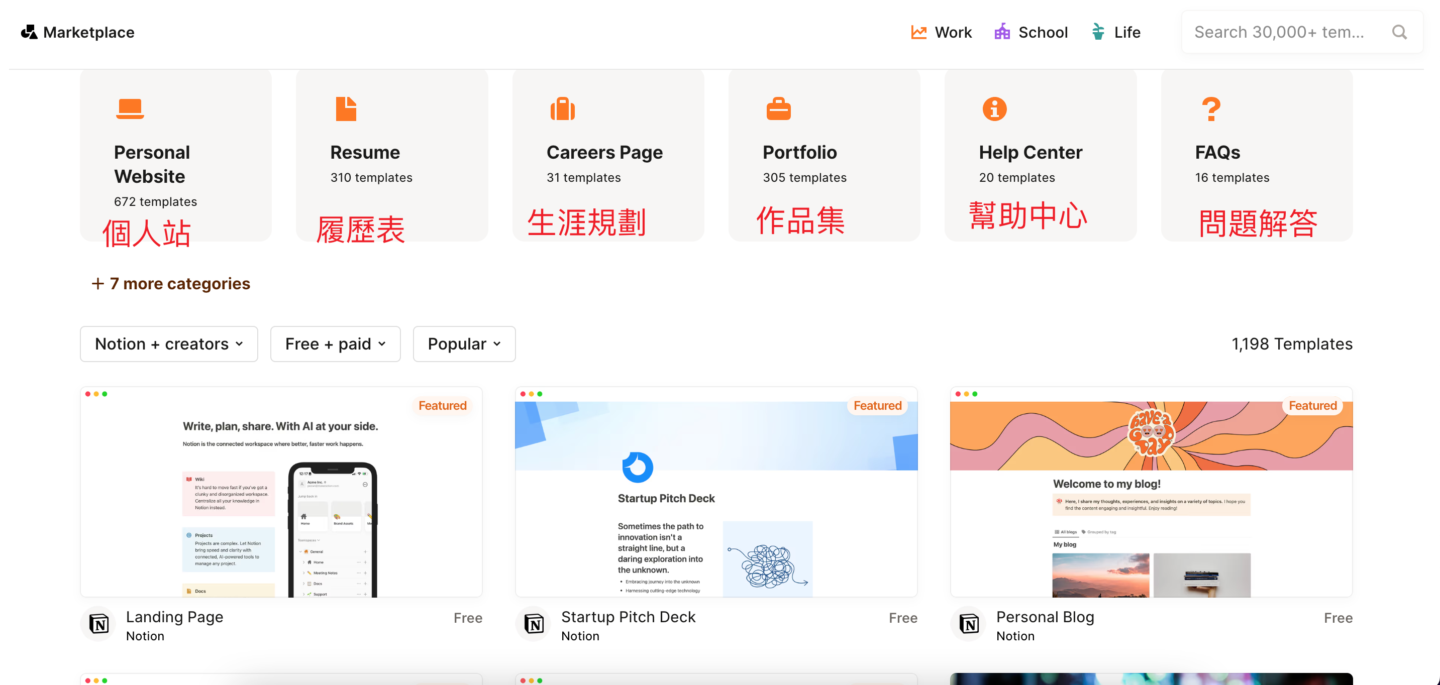Screen dimensions: 1440x685
Task: Open the Personal Blog template thumbnail
Action: [x=1151, y=492]
